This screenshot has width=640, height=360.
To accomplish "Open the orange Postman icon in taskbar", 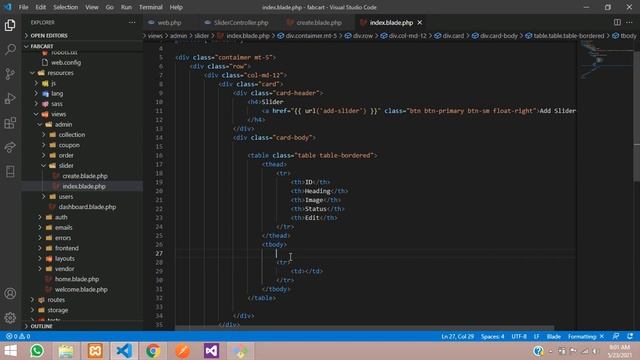I will [182, 351].
